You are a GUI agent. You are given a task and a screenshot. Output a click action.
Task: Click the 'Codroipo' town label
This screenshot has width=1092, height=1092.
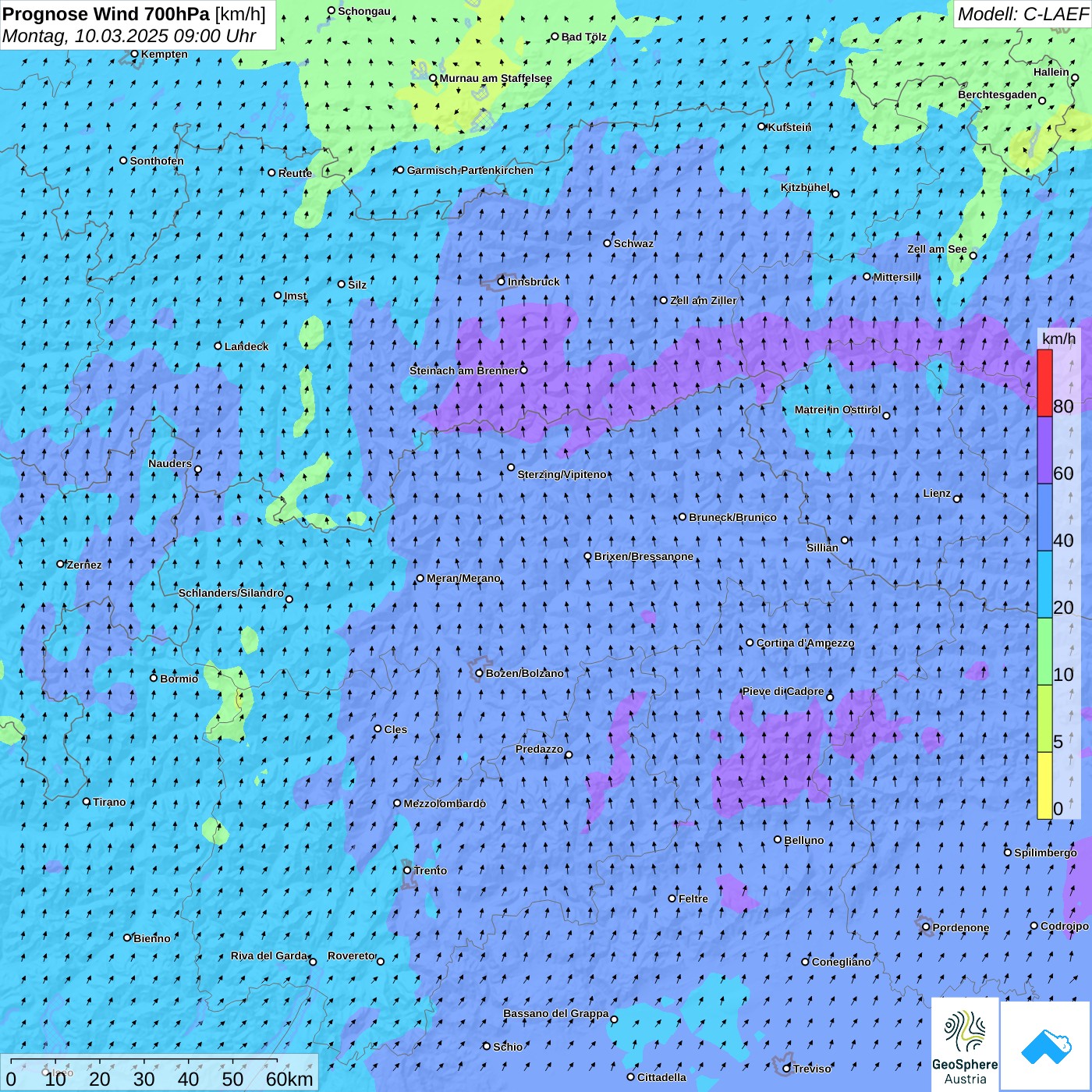pyautogui.click(x=1064, y=926)
